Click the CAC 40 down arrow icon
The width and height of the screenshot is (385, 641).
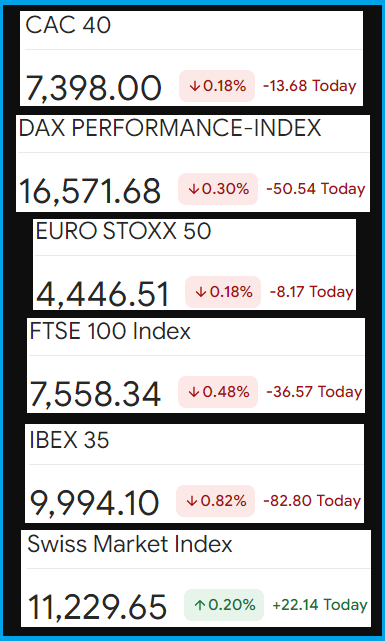click(195, 86)
